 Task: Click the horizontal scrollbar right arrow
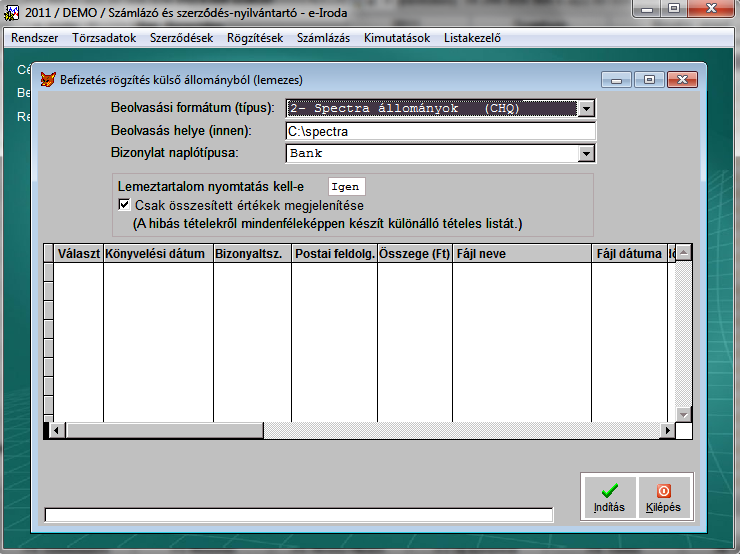[x=667, y=430]
